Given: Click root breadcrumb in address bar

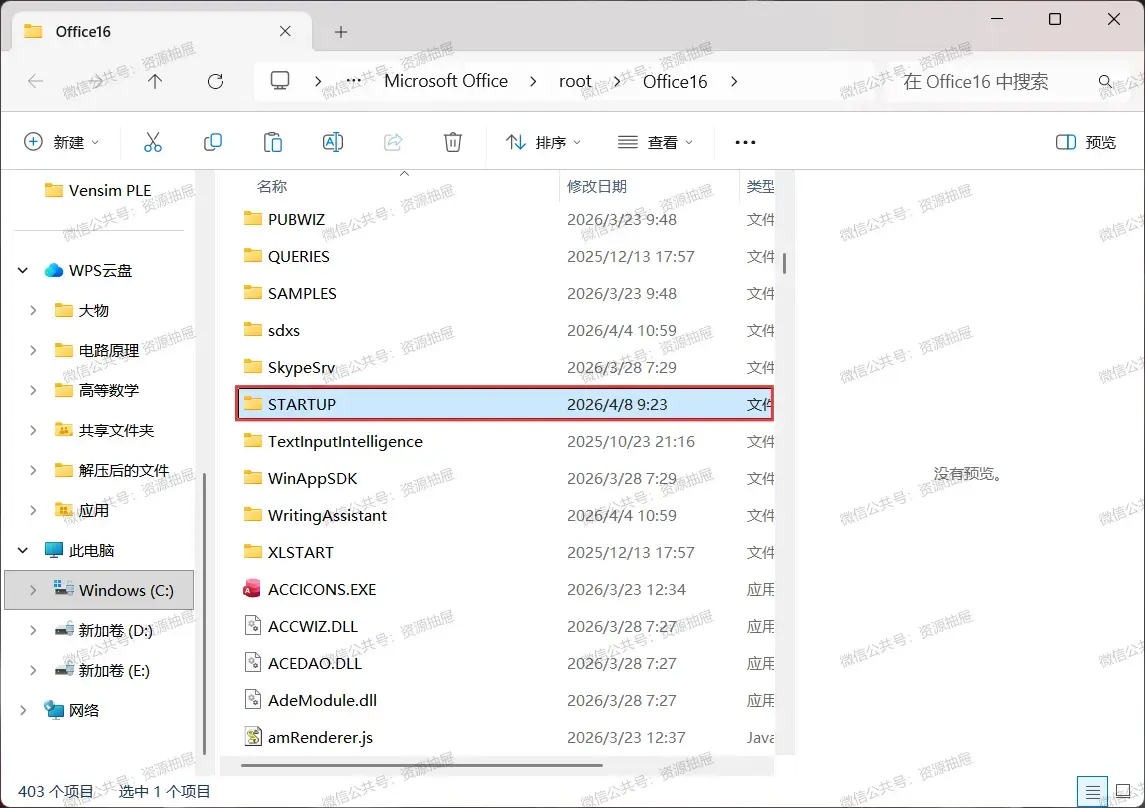Looking at the screenshot, I should pyautogui.click(x=575, y=81).
